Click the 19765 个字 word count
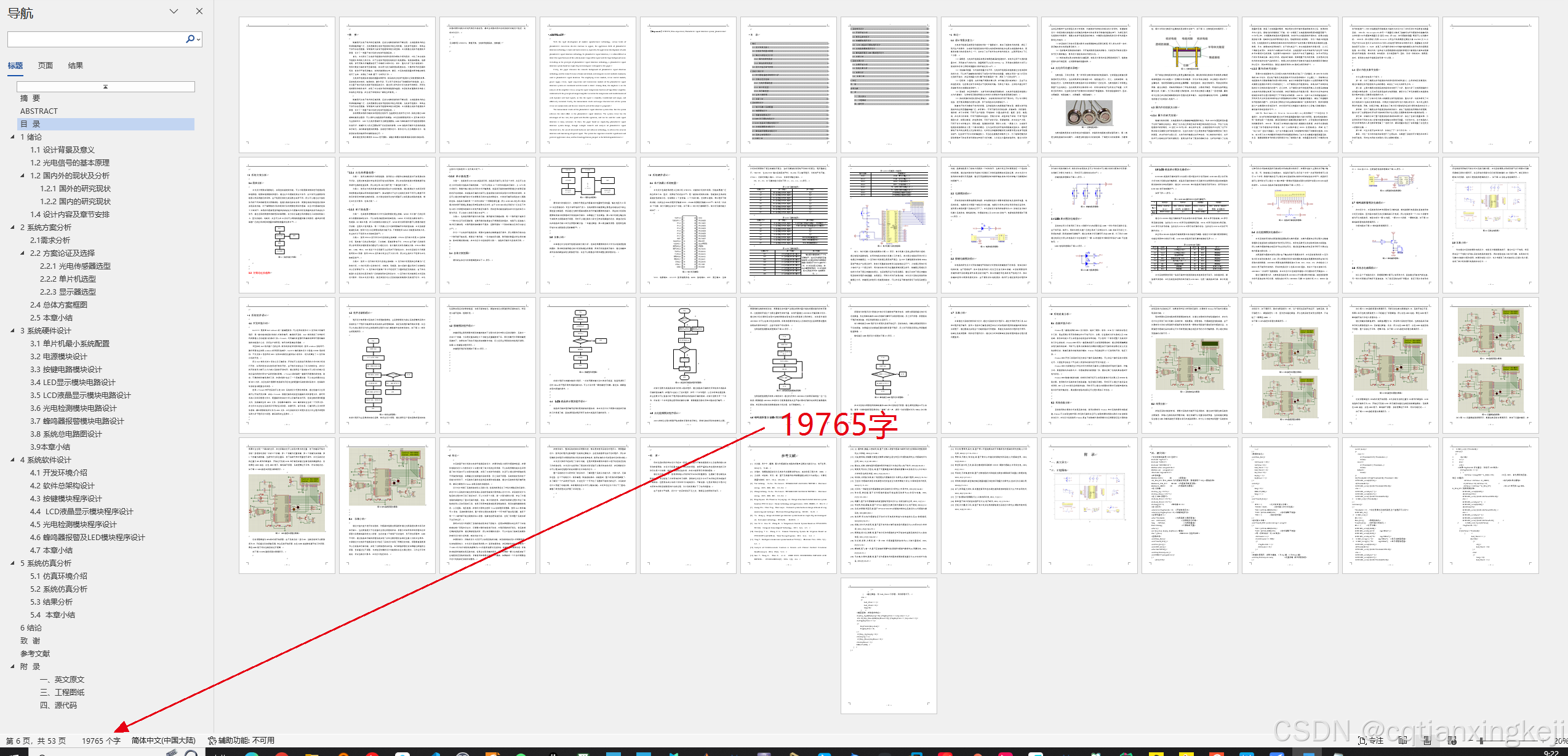This screenshot has width=1568, height=756. tap(101, 741)
